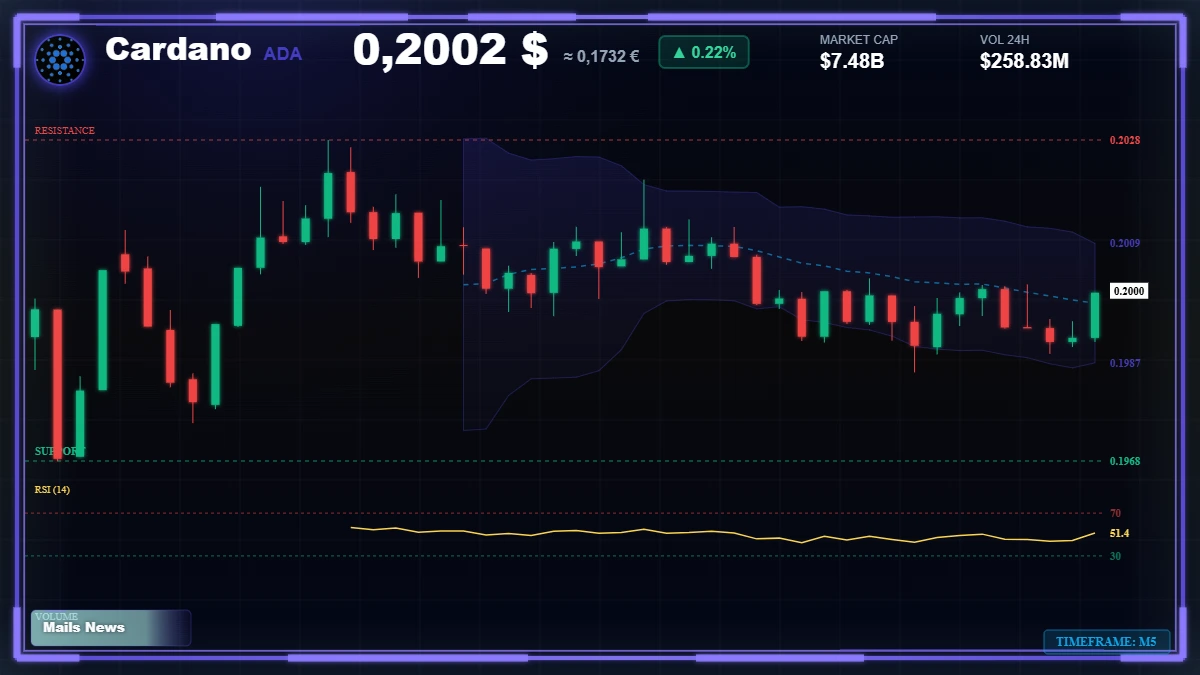Click the ≈ 0,1732 € euro value
Viewport: 1200px width, 675px height.
(x=601, y=56)
